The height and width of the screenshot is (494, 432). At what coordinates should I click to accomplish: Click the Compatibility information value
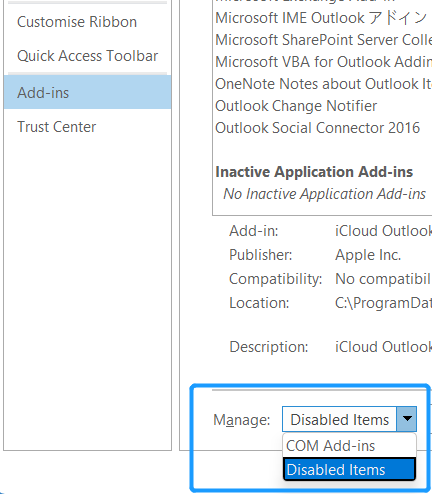click(x=383, y=279)
